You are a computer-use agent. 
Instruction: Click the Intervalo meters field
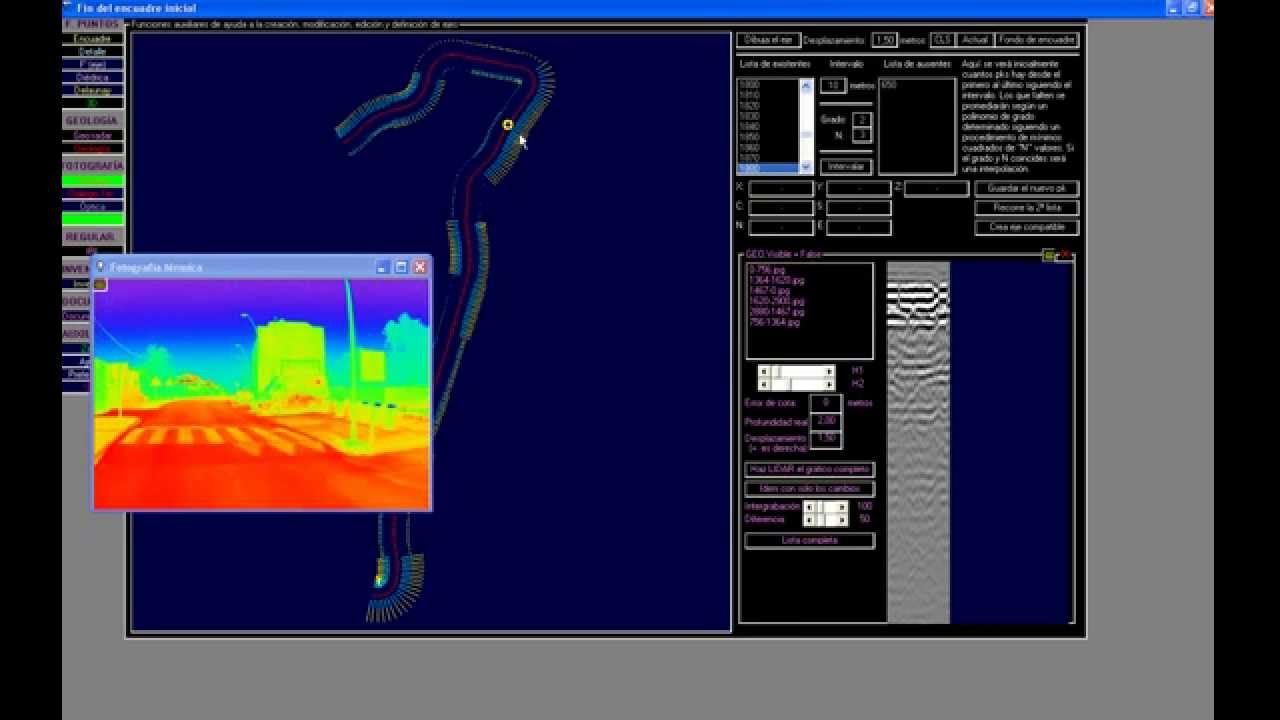click(832, 86)
